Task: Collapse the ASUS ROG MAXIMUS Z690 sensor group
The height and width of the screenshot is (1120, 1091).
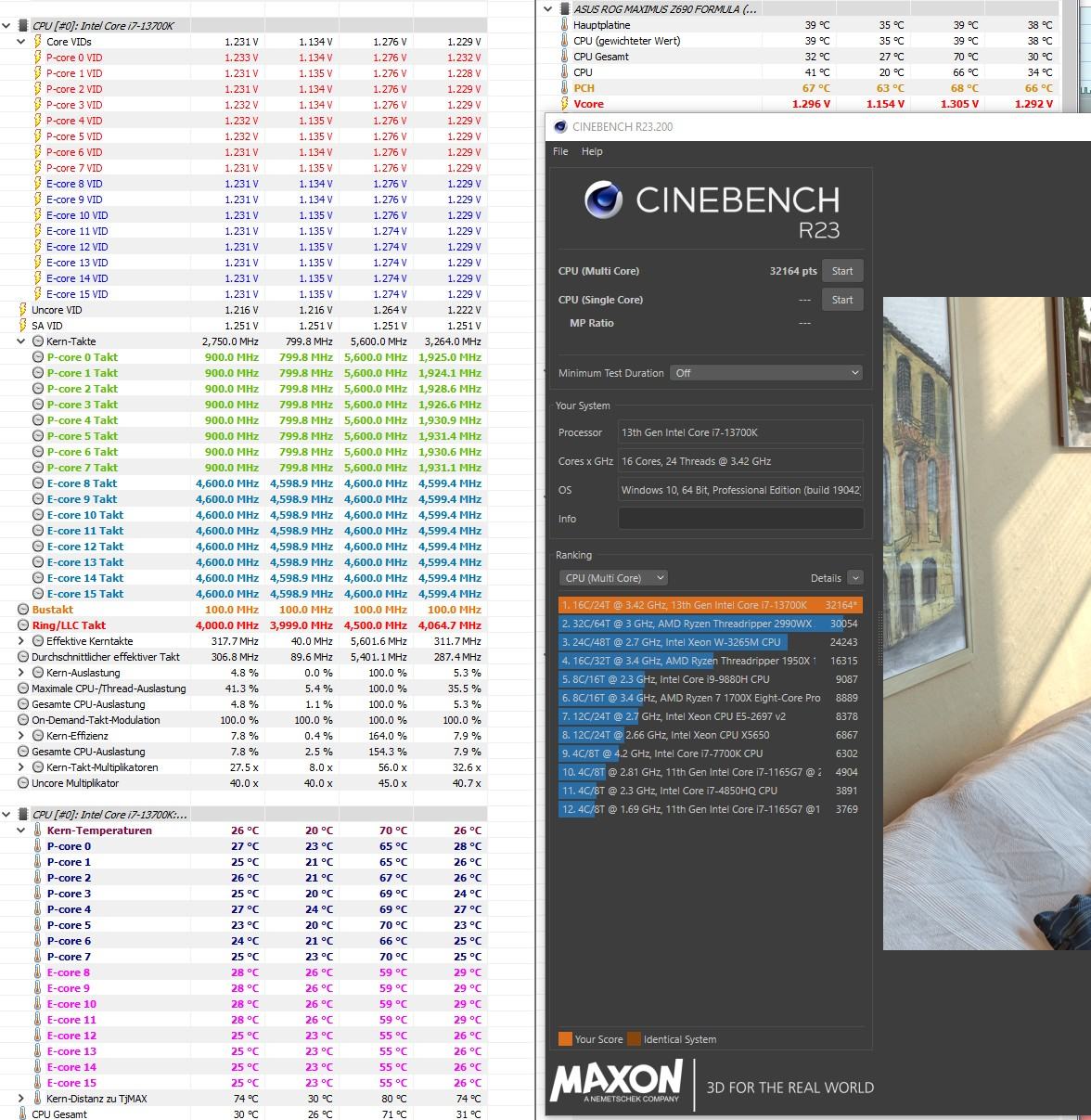Action: point(548,9)
